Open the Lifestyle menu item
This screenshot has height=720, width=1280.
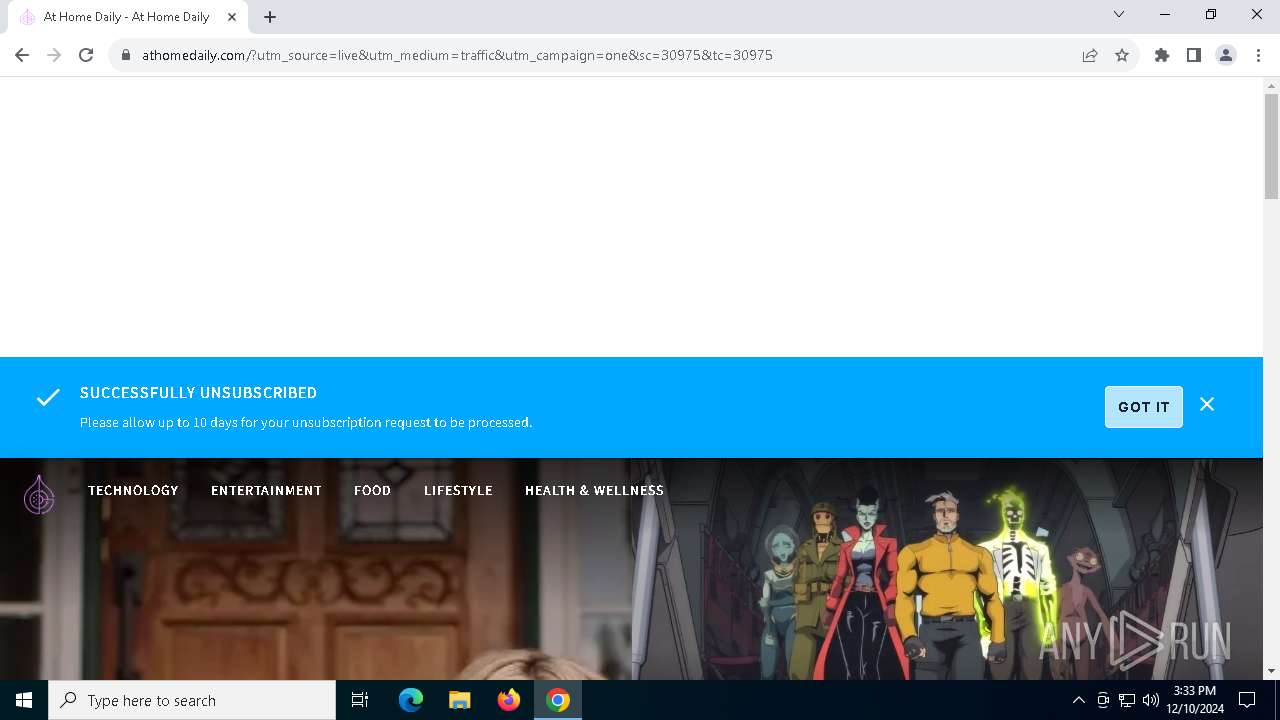pyautogui.click(x=458, y=490)
